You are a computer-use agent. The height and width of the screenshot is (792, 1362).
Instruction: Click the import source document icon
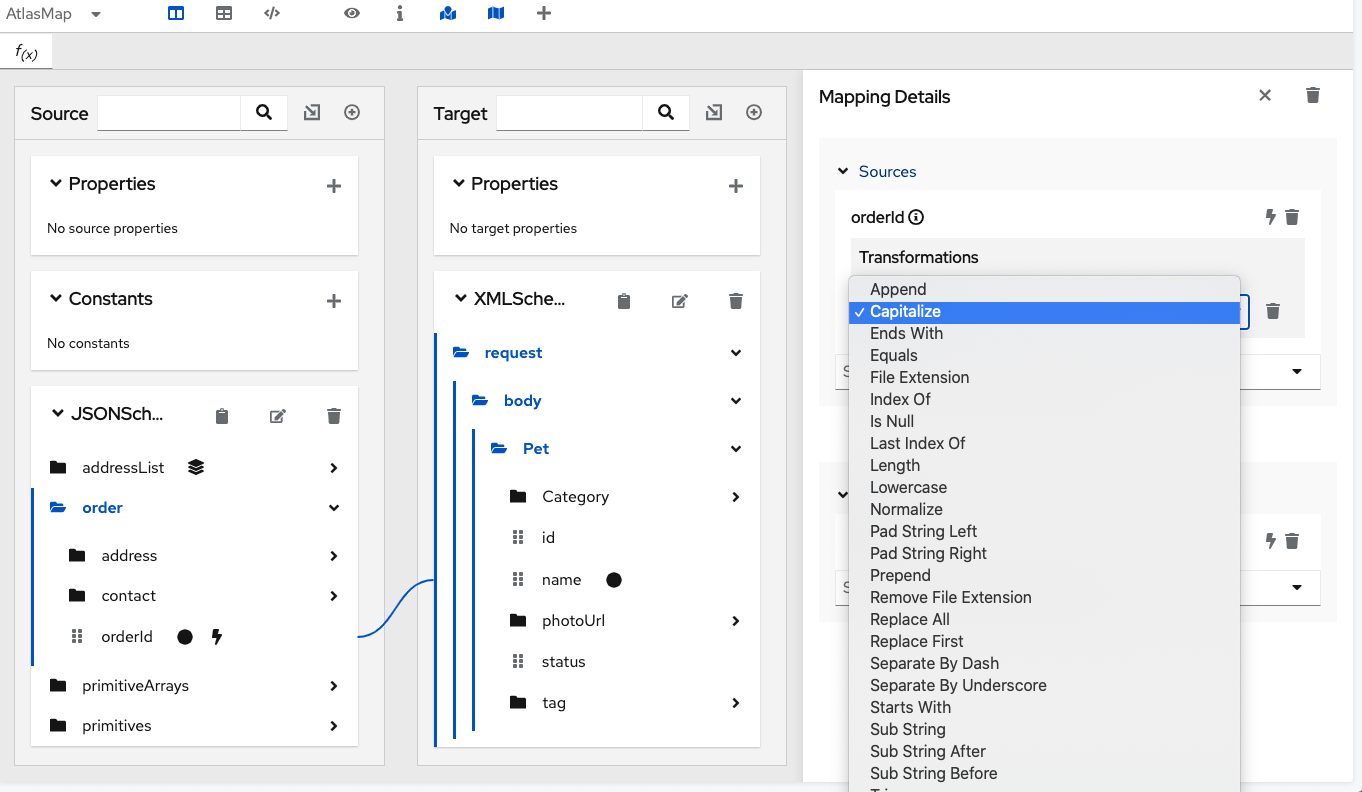tap(311, 112)
